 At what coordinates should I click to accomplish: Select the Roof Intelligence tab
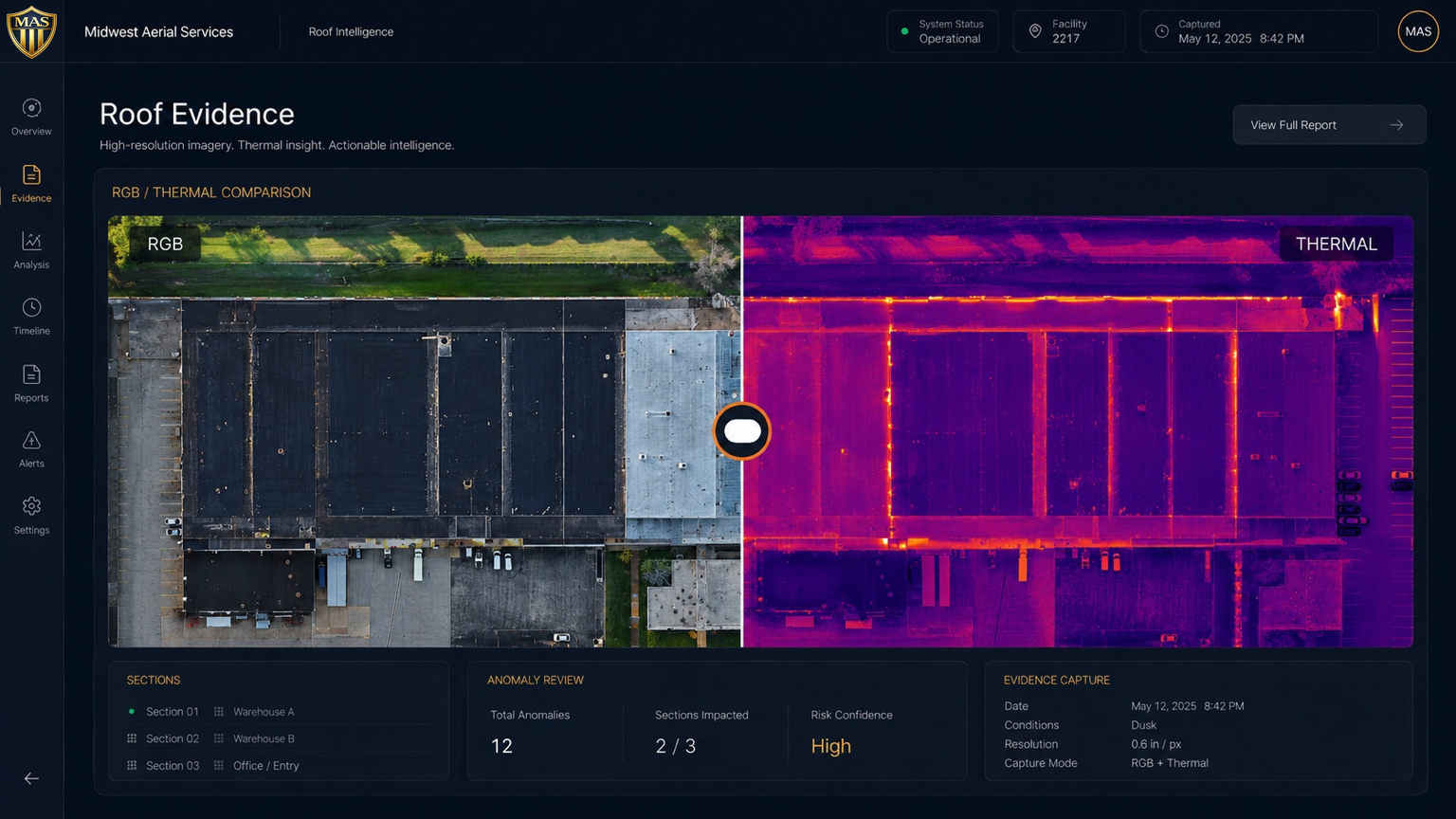(351, 31)
